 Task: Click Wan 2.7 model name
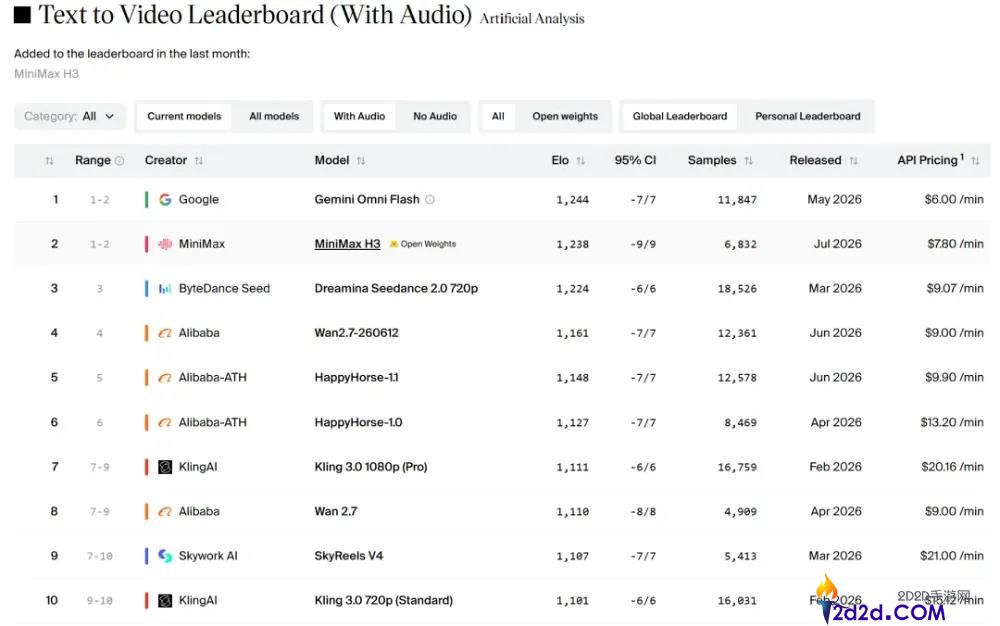click(336, 511)
